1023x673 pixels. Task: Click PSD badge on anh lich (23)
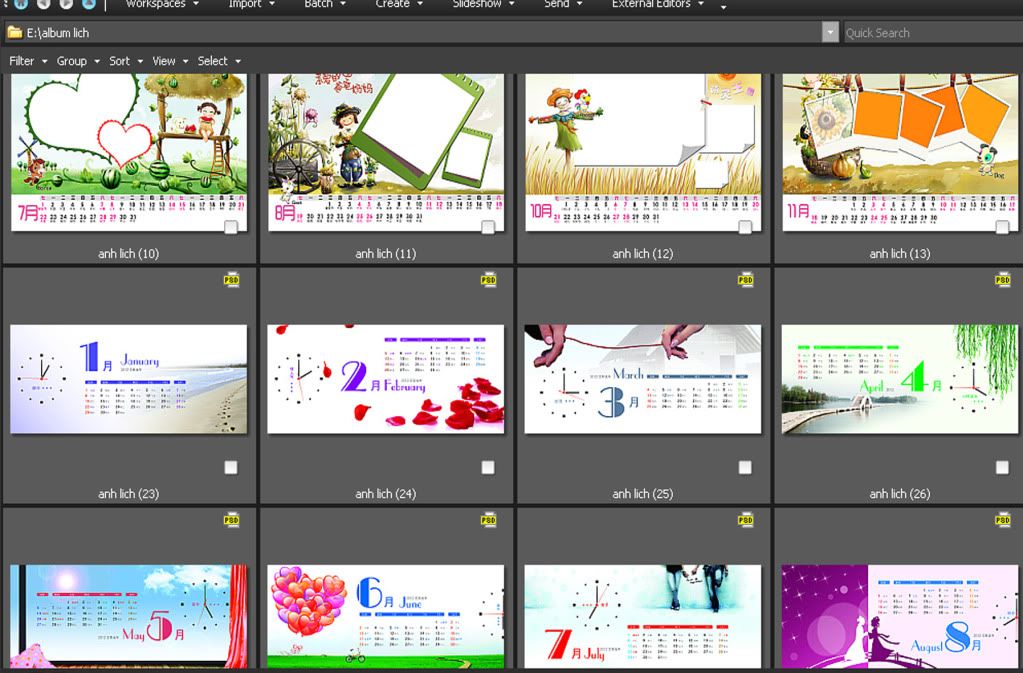pos(232,280)
